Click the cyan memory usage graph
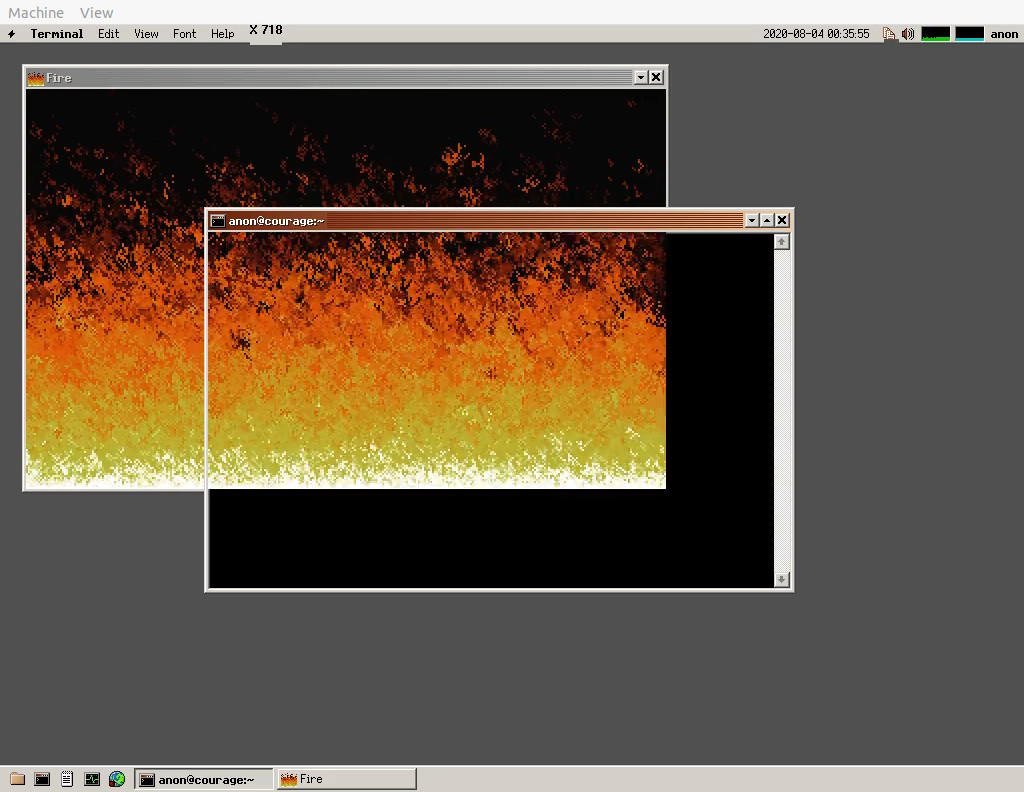This screenshot has height=792, width=1024. 969,33
